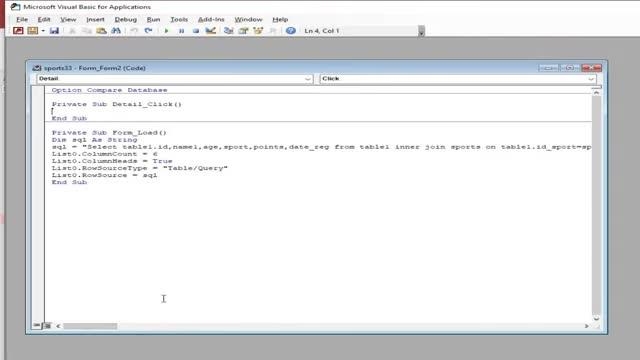640x360 pixels.
Task: Open the Object Browser icon
Action: click(258, 31)
